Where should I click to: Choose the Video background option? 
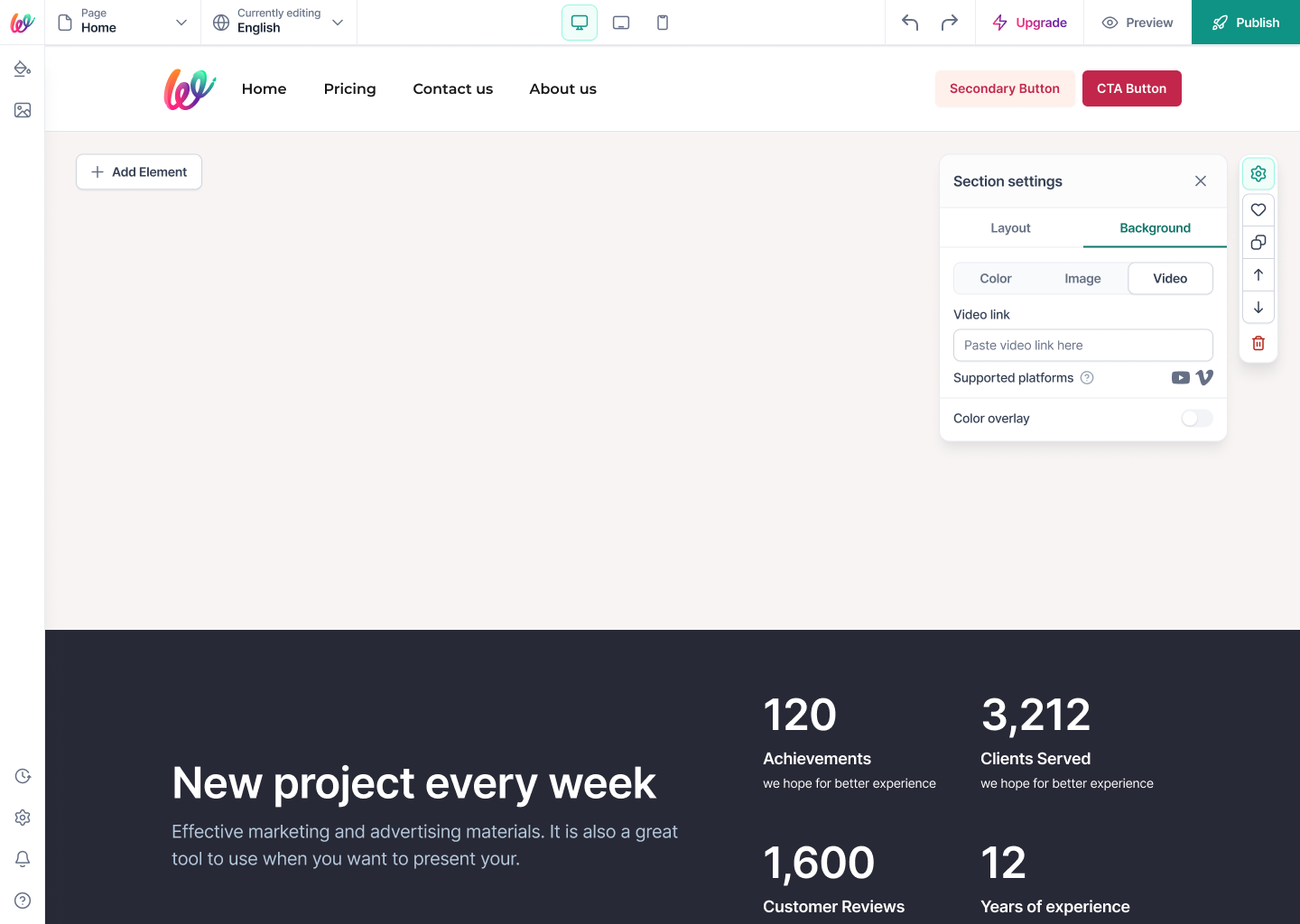1170,279
